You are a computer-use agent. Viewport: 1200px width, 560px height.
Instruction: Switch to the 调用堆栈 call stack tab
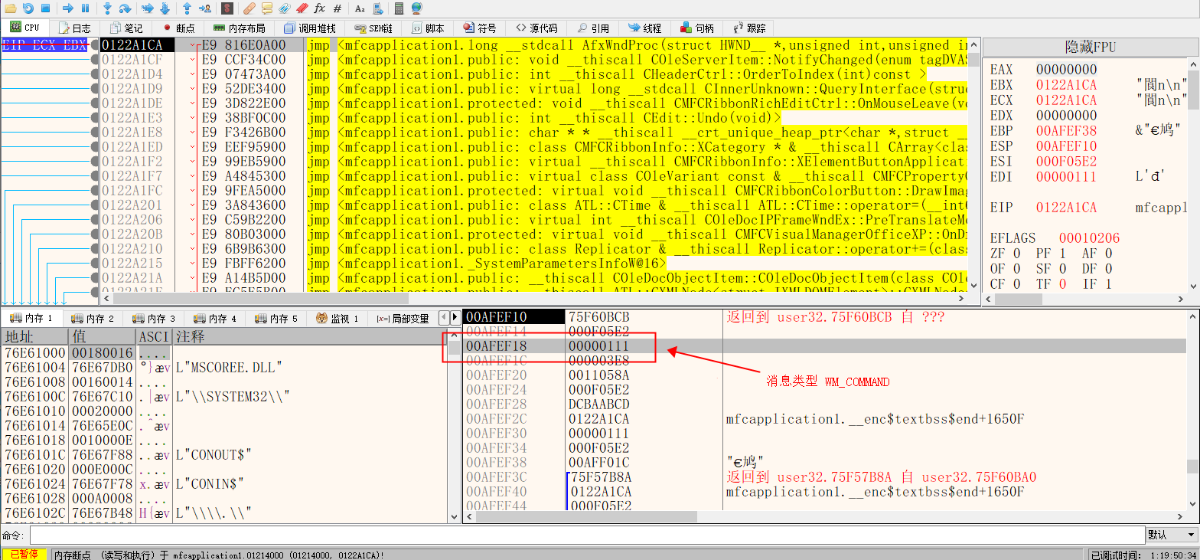click(x=311, y=27)
